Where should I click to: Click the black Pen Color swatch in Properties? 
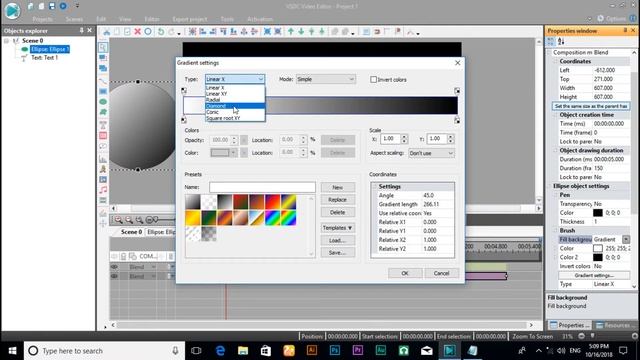598,213
